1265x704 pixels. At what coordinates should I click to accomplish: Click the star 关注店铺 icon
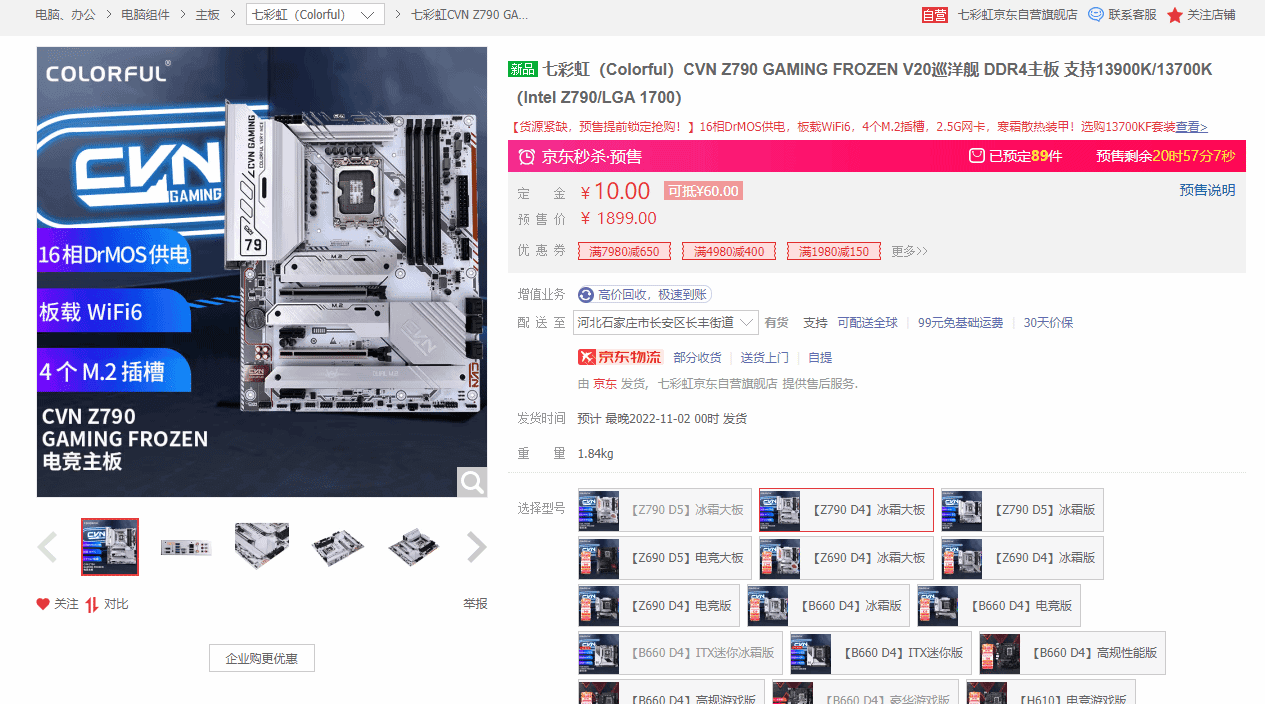[x=1175, y=15]
